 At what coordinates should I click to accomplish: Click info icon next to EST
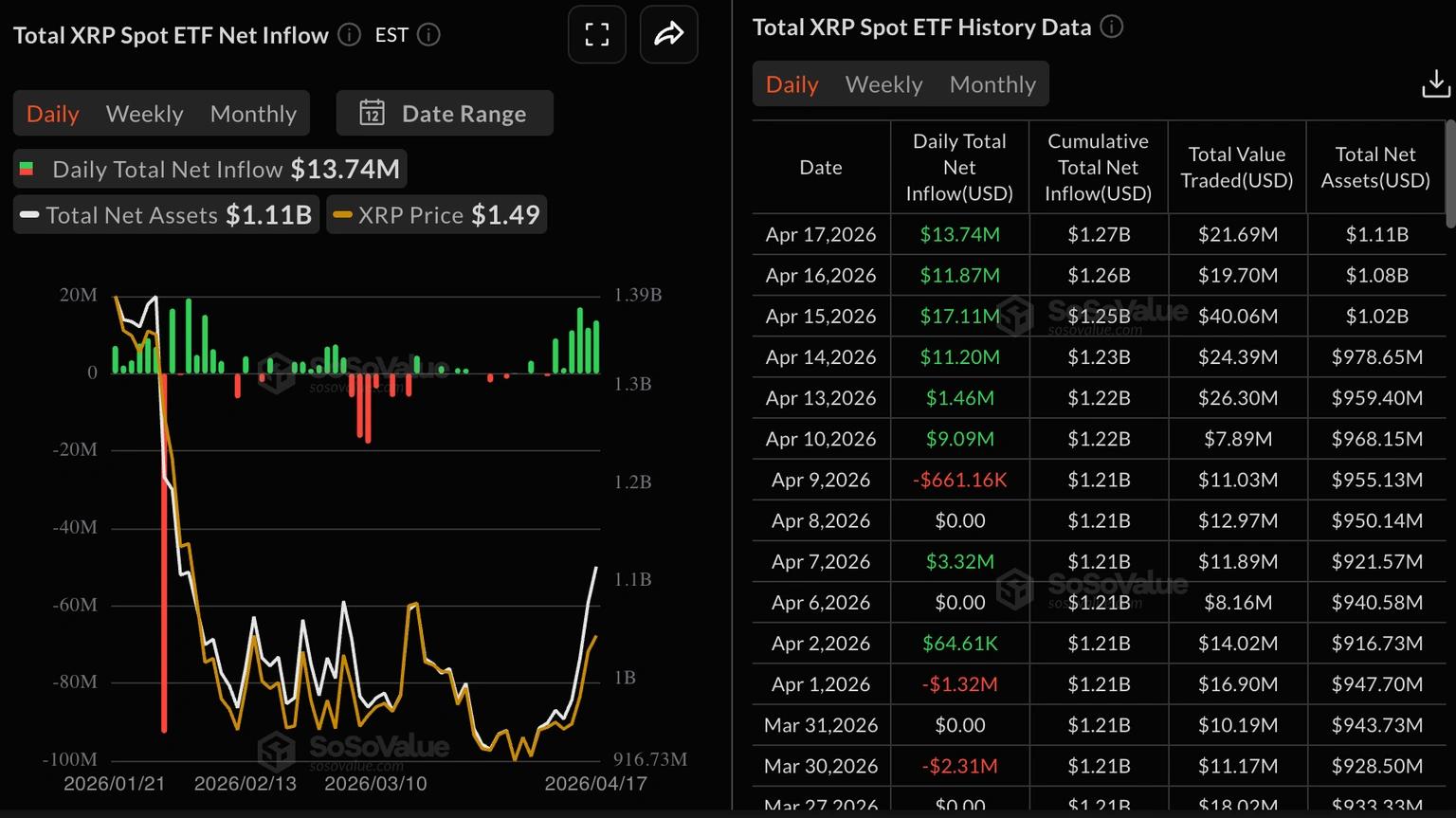(x=428, y=35)
